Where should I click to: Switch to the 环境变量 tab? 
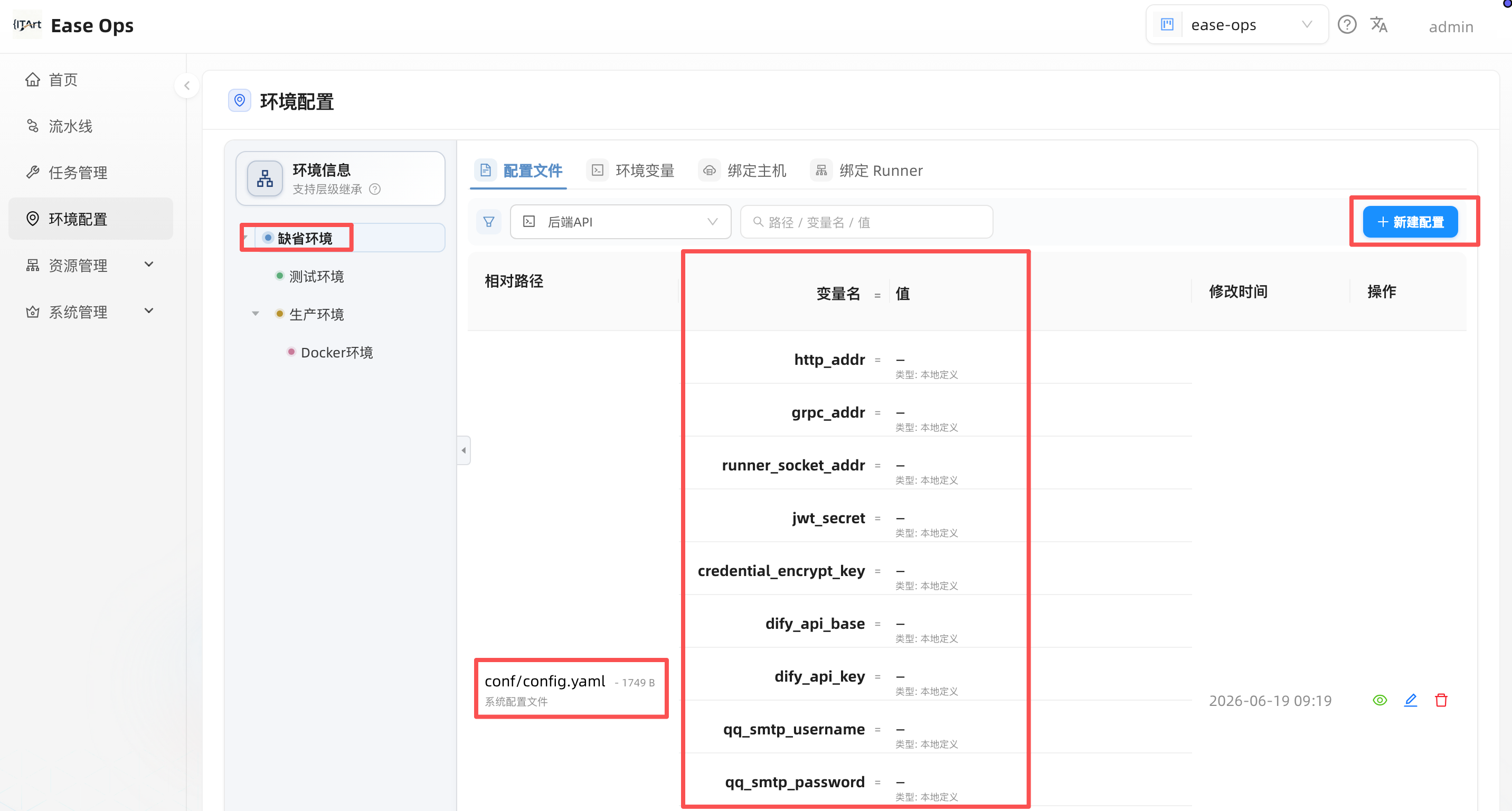pyautogui.click(x=631, y=171)
